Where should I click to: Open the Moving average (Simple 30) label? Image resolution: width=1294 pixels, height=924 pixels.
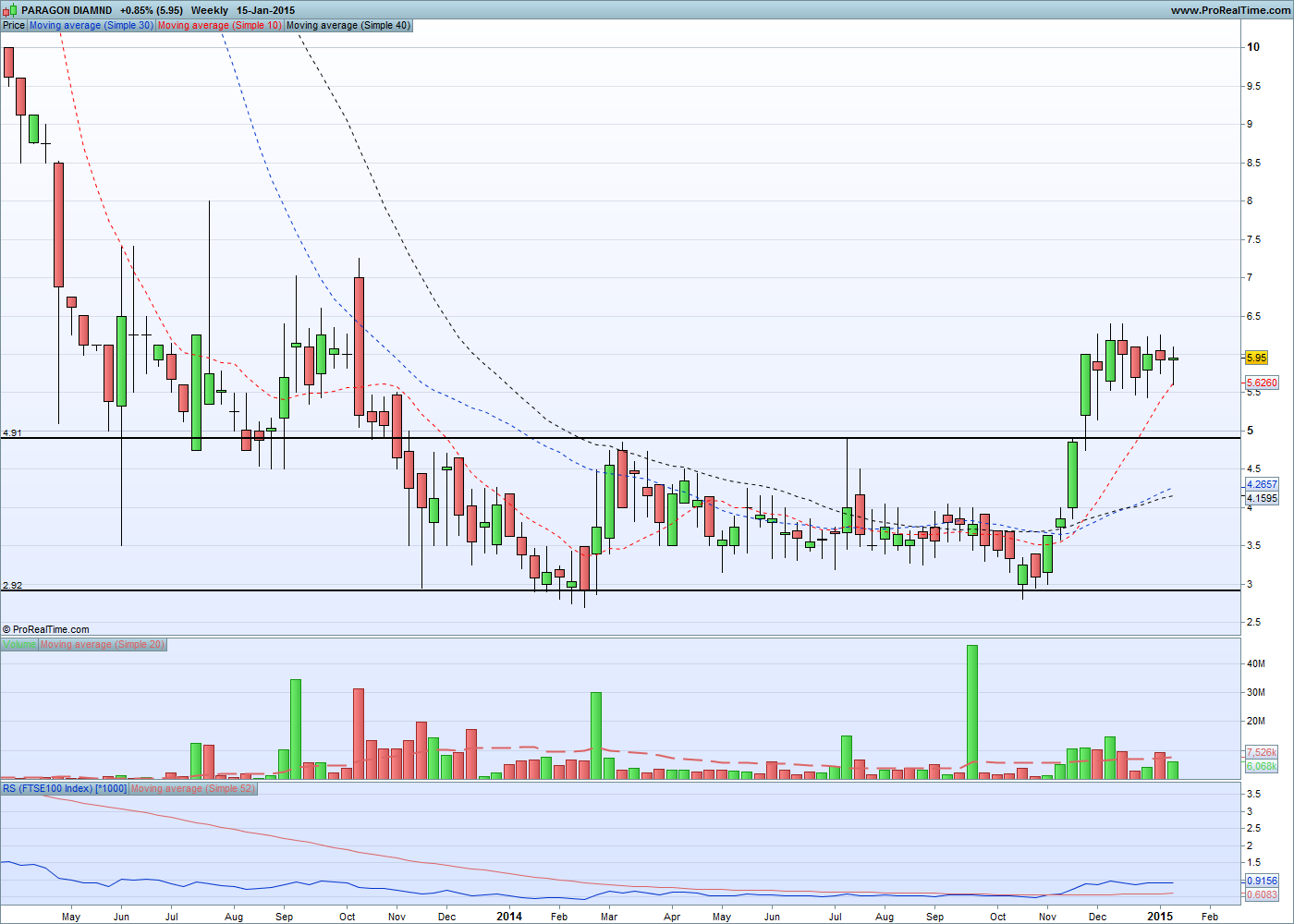coord(92,25)
